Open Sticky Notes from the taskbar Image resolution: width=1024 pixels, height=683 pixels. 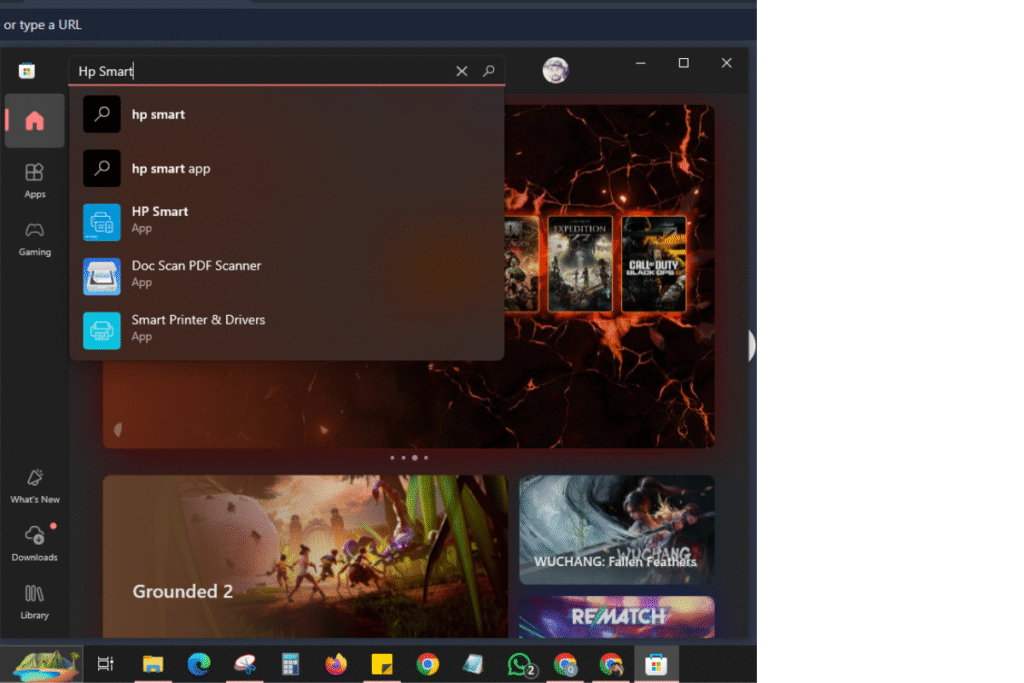pyautogui.click(x=382, y=664)
